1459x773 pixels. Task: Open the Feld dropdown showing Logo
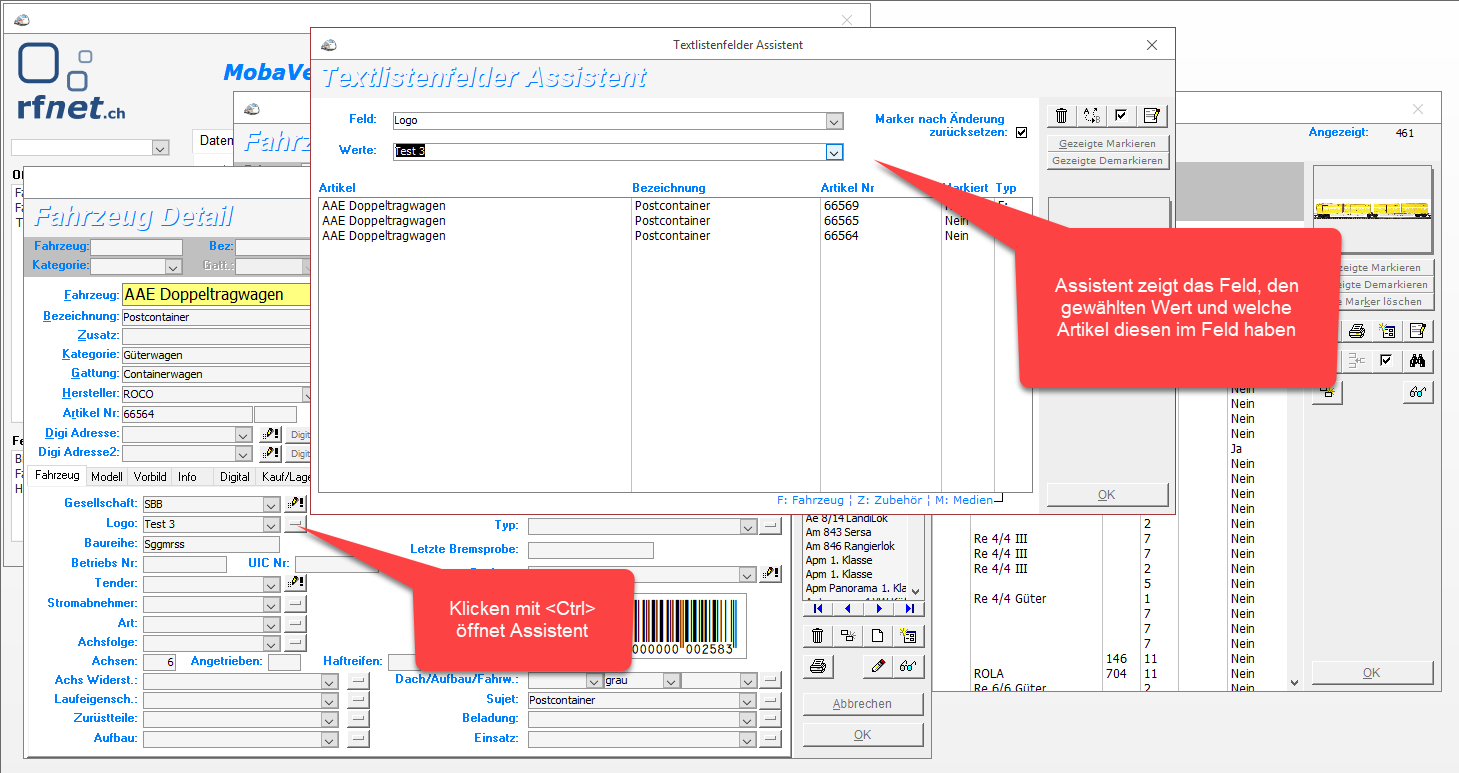(835, 121)
